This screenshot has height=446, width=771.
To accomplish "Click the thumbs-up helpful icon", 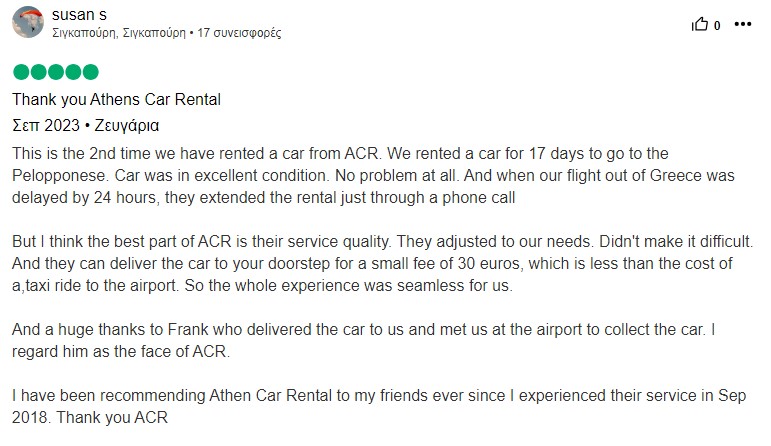I will (700, 24).
